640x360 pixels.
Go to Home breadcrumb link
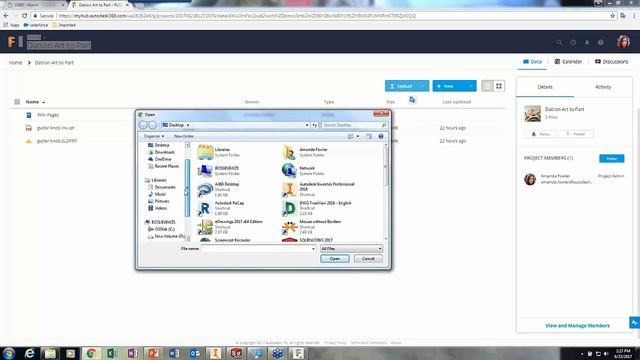click(x=16, y=63)
